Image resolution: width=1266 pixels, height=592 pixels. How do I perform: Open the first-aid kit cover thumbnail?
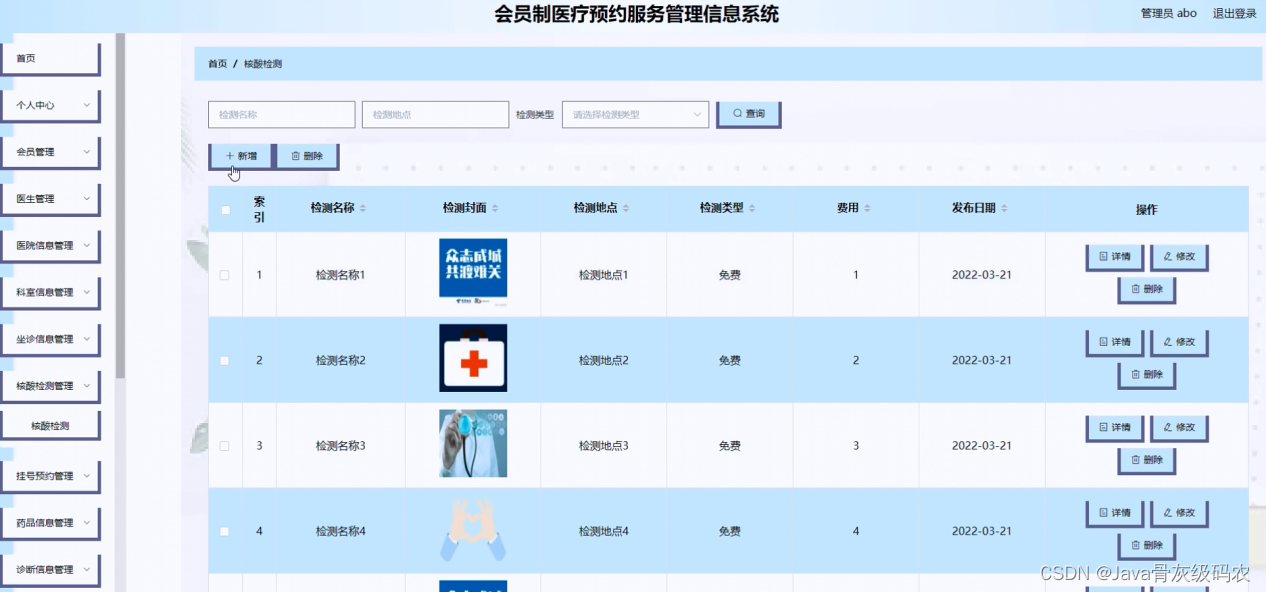[473, 357]
